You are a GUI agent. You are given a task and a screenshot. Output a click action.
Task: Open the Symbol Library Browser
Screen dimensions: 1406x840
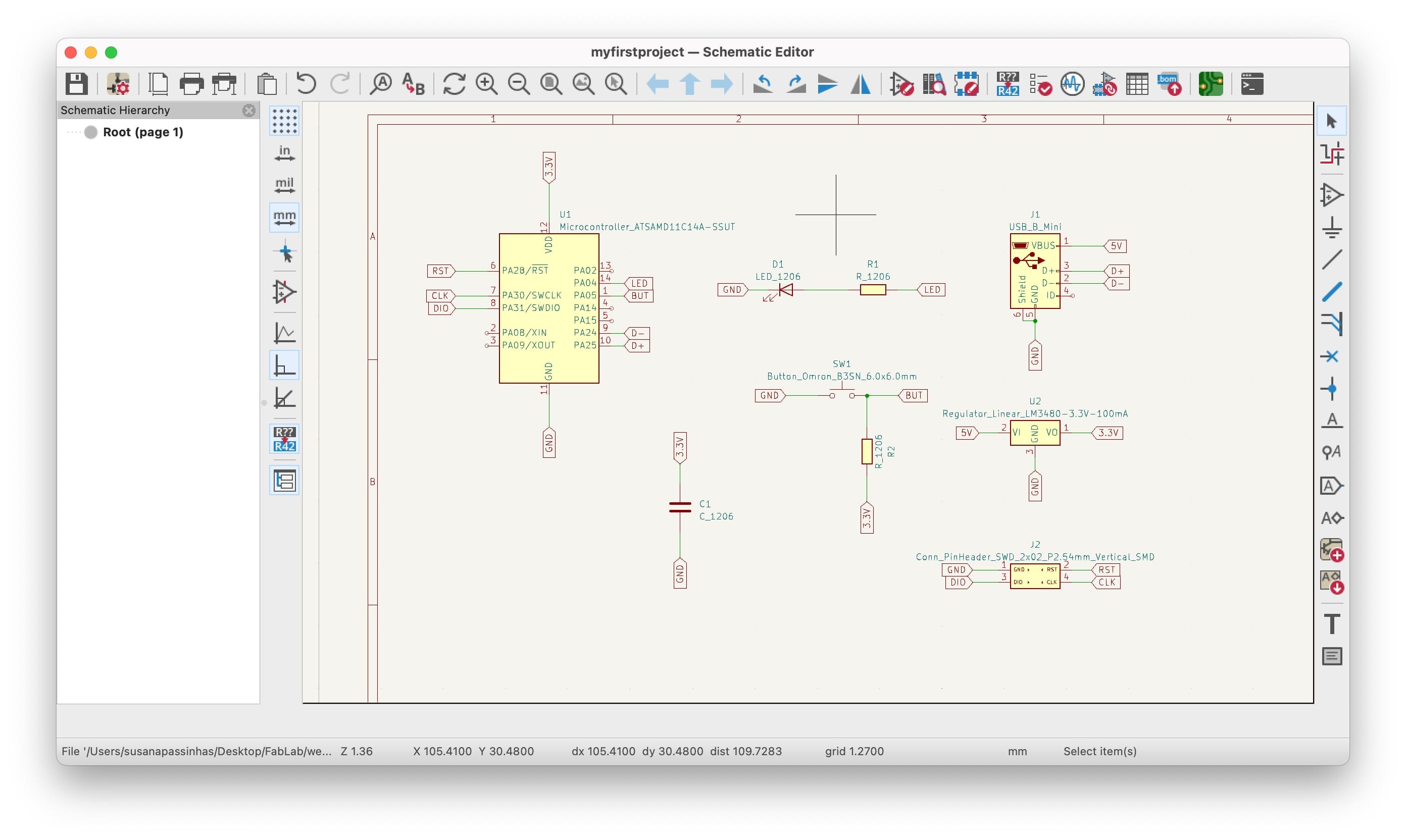point(934,84)
